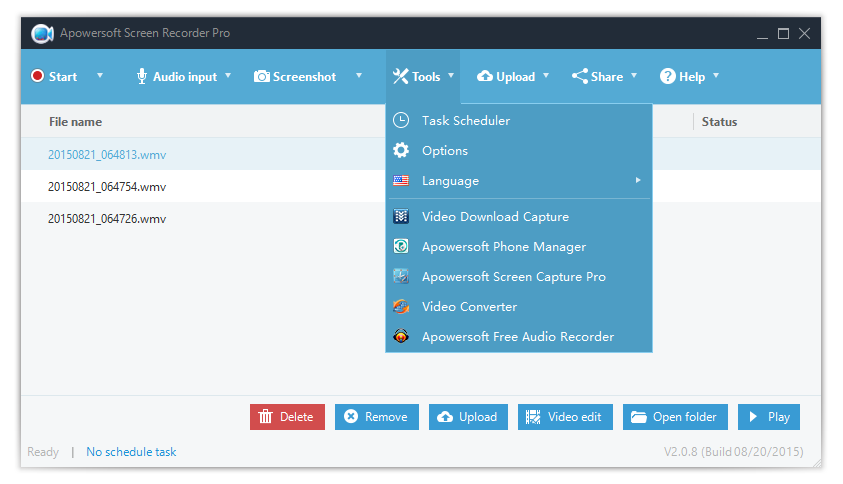Click the Language flag icon
This screenshot has width=843, height=484.
click(401, 181)
